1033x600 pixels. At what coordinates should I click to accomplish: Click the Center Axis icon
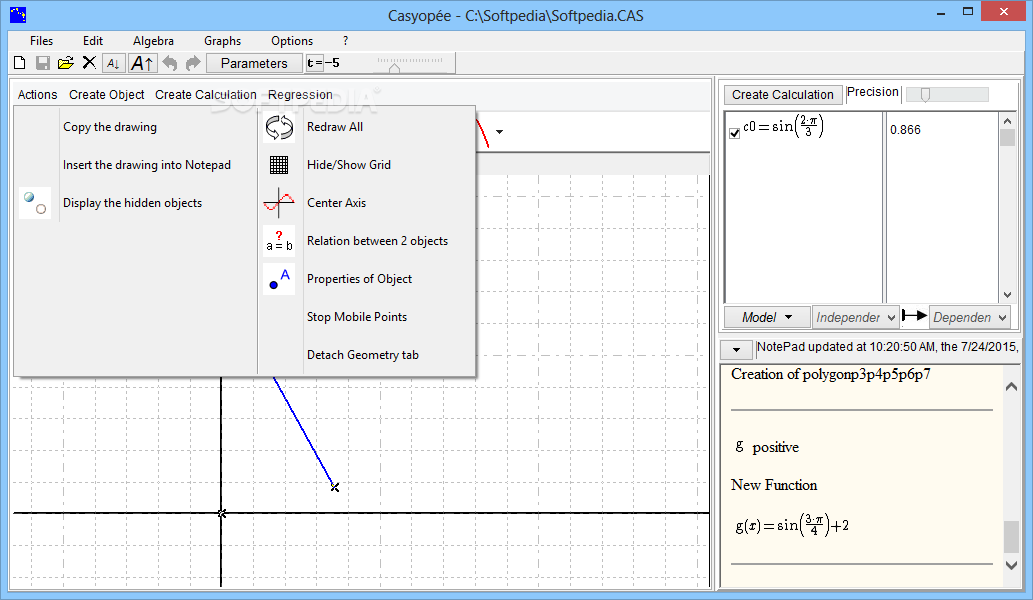pos(279,203)
